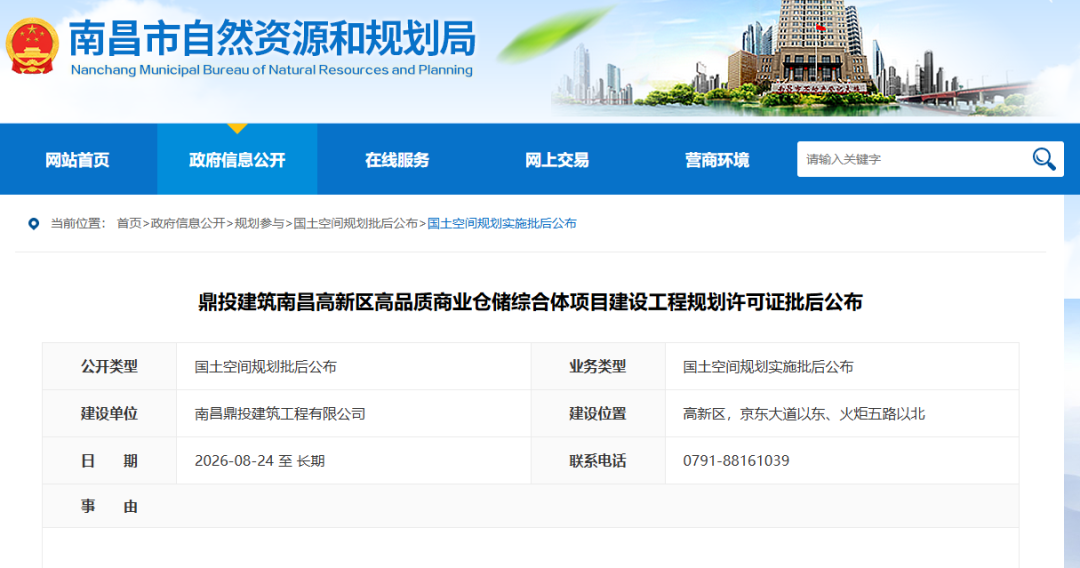Image resolution: width=1080 pixels, height=568 pixels.
Task: Open 网站首页 menu item
Action: (78, 160)
